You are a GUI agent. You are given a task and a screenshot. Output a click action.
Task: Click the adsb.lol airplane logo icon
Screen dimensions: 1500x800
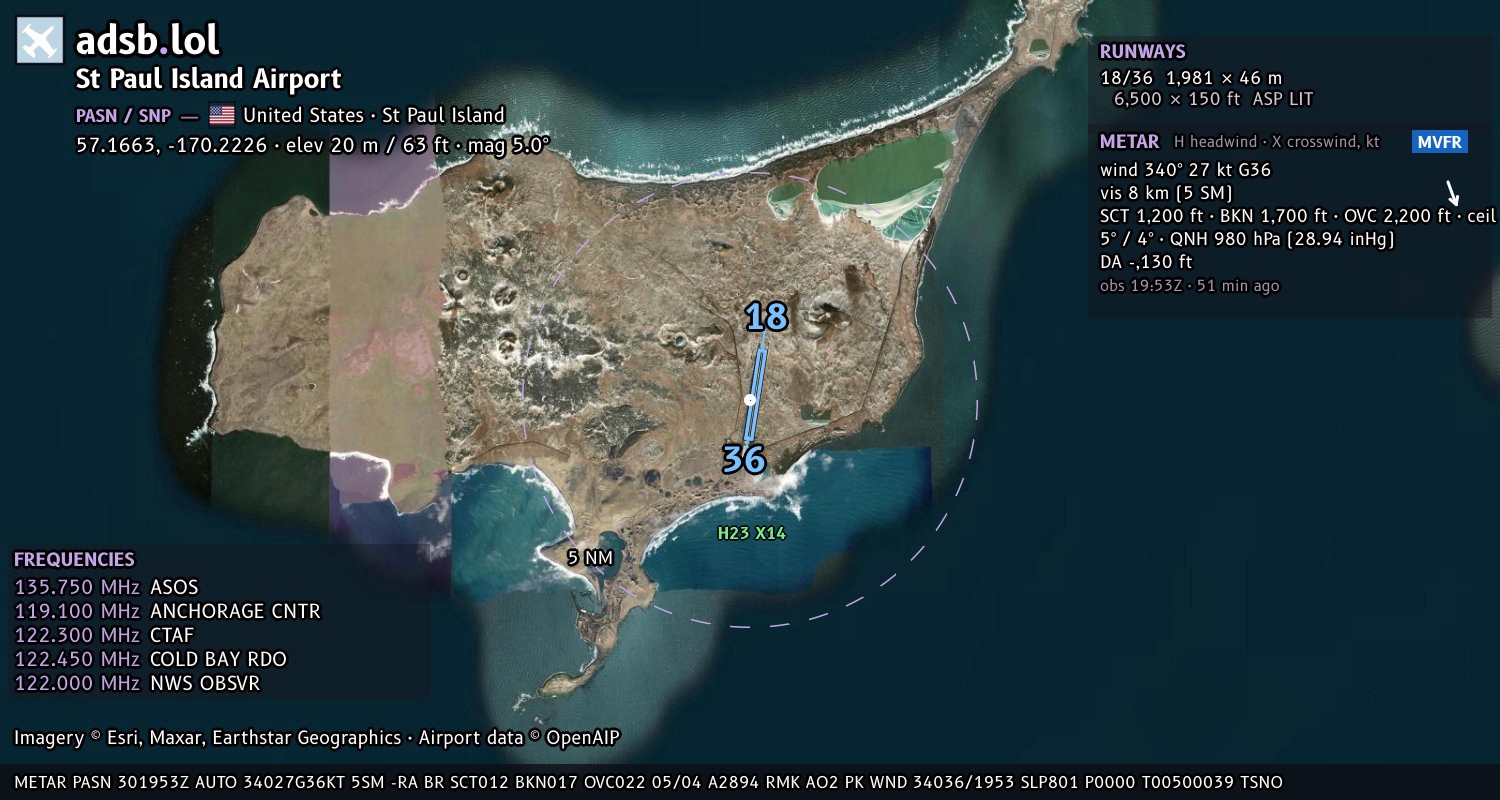click(40, 41)
